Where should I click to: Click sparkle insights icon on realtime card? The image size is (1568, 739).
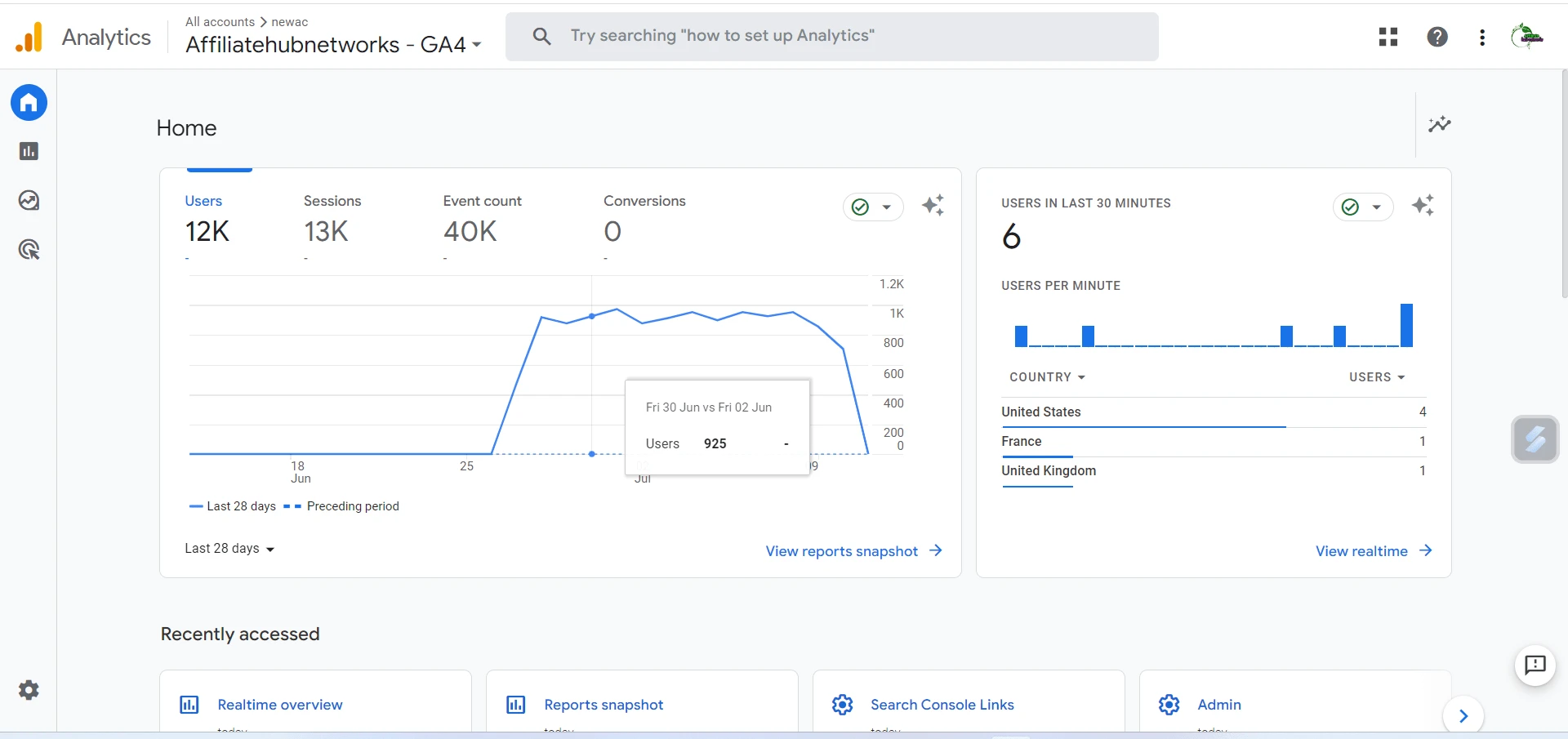click(1423, 206)
